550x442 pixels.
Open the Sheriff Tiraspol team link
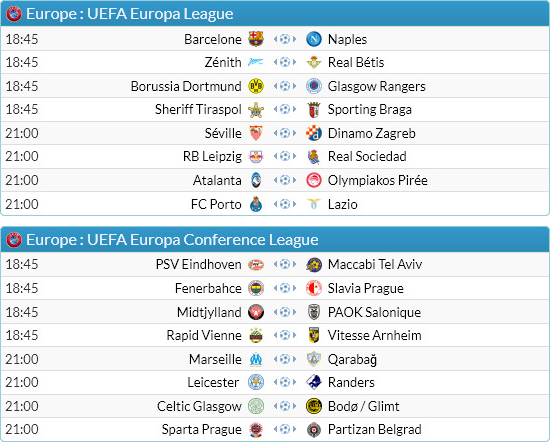(198, 109)
